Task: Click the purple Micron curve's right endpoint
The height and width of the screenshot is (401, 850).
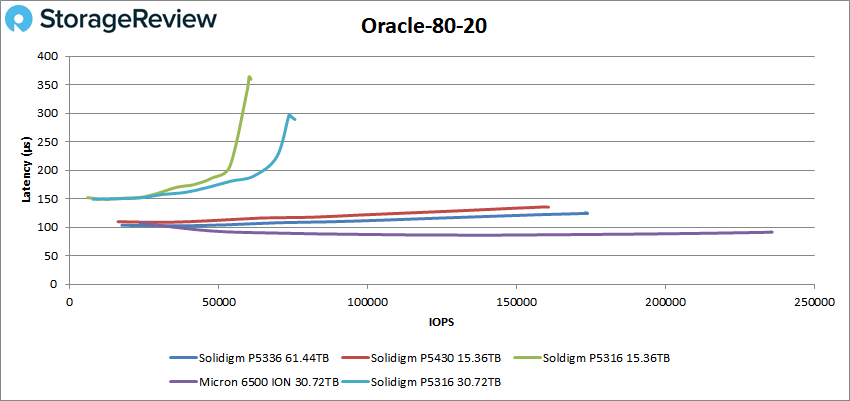Action: (771, 232)
